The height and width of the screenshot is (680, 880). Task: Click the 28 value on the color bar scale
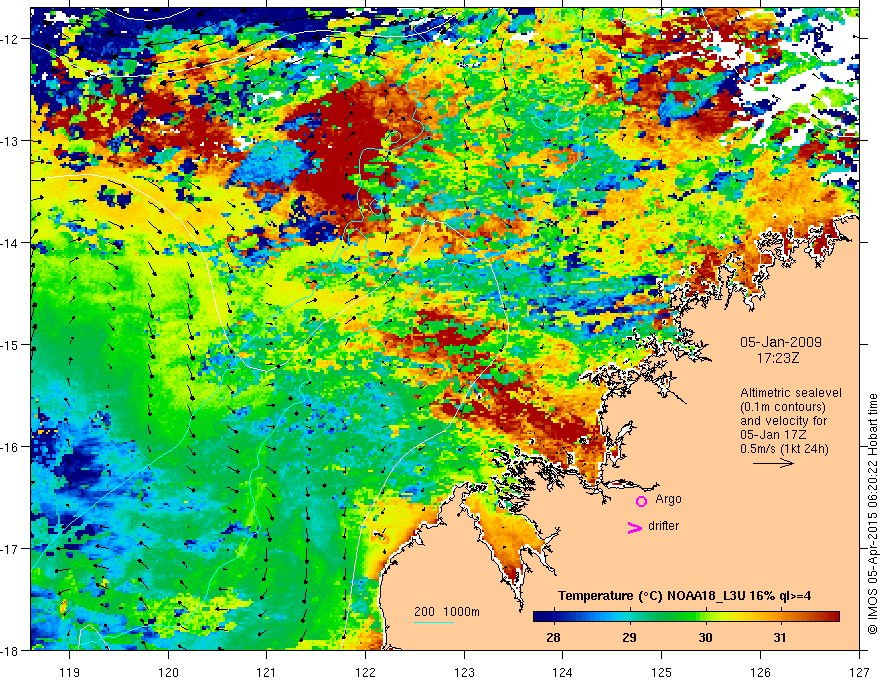point(553,637)
